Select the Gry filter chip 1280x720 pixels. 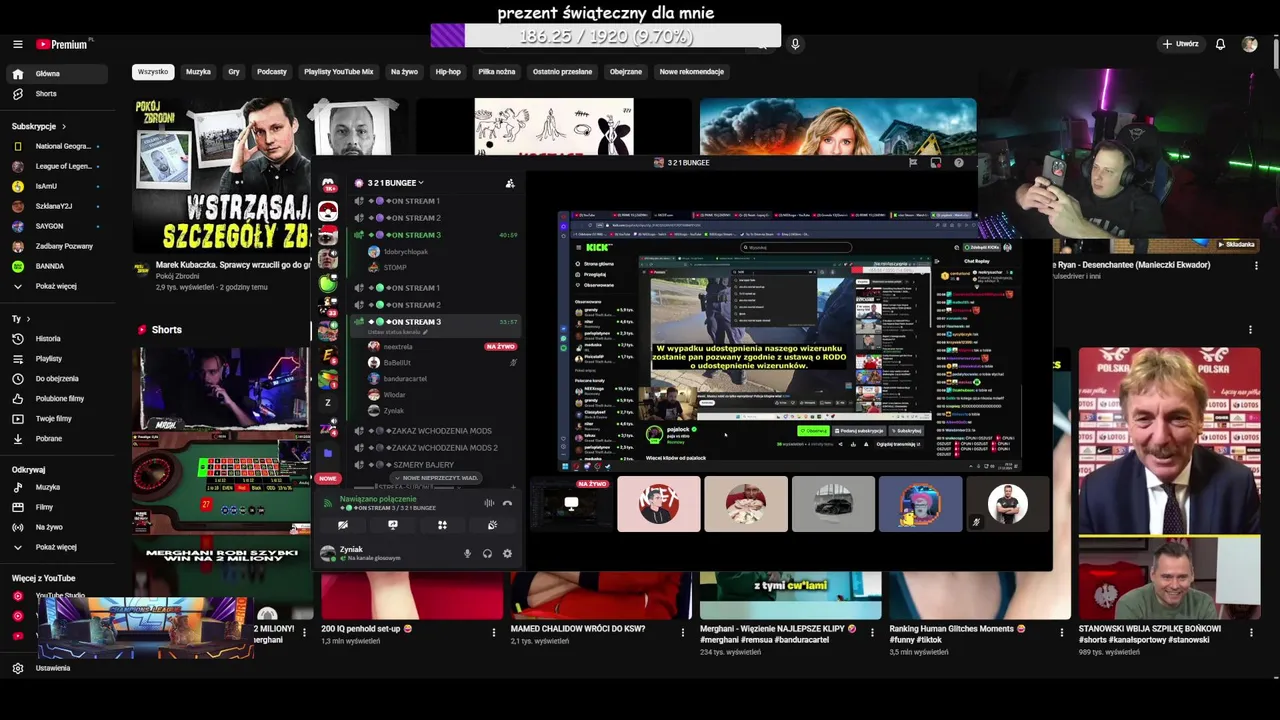[x=234, y=72]
